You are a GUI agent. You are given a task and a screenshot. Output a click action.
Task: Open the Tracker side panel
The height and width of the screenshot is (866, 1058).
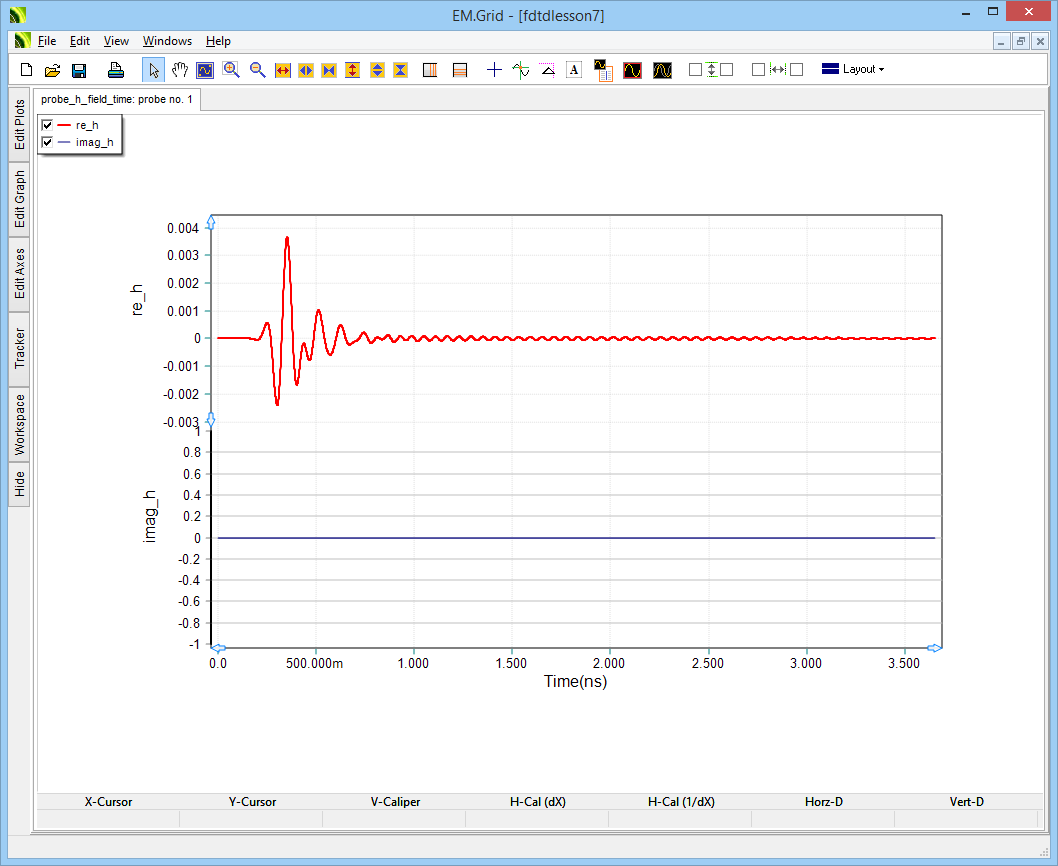(x=20, y=348)
